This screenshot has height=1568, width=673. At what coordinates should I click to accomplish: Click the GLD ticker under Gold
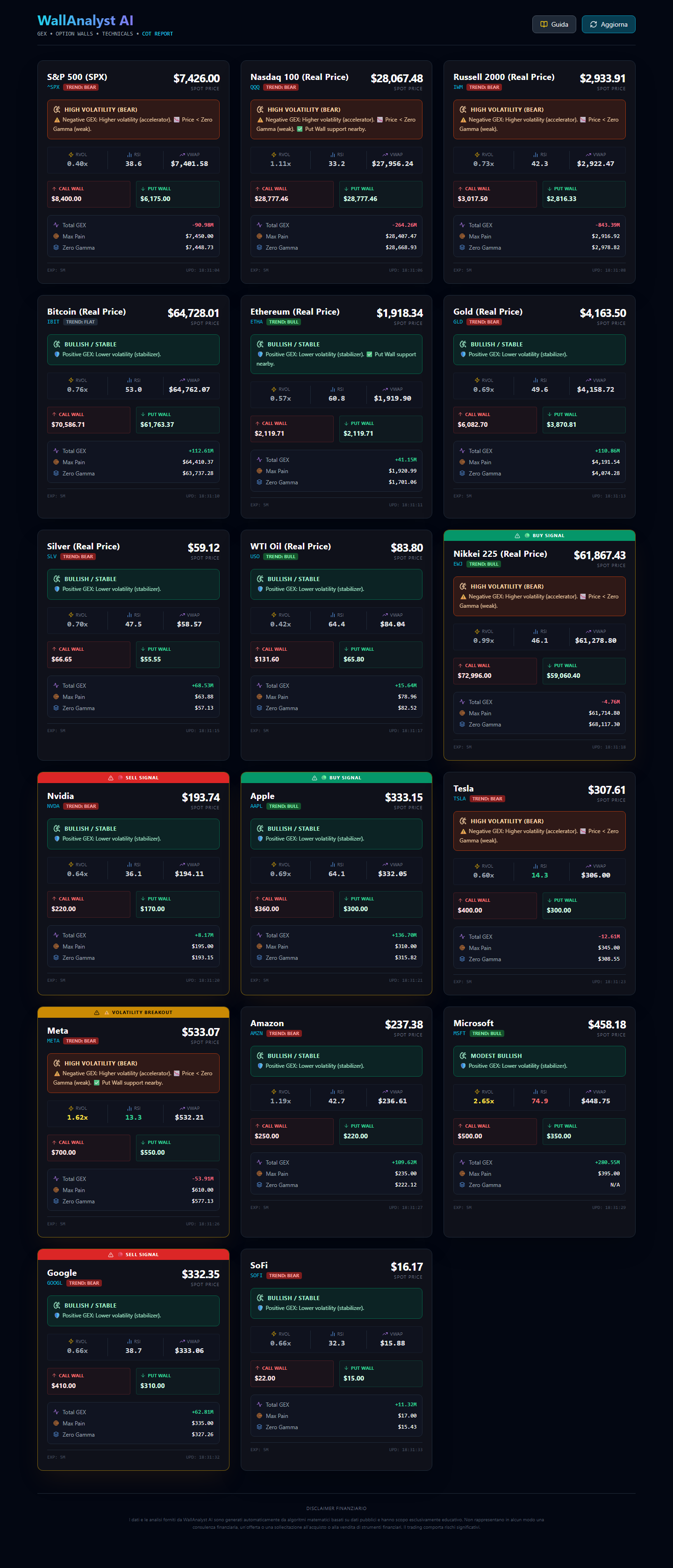(458, 322)
